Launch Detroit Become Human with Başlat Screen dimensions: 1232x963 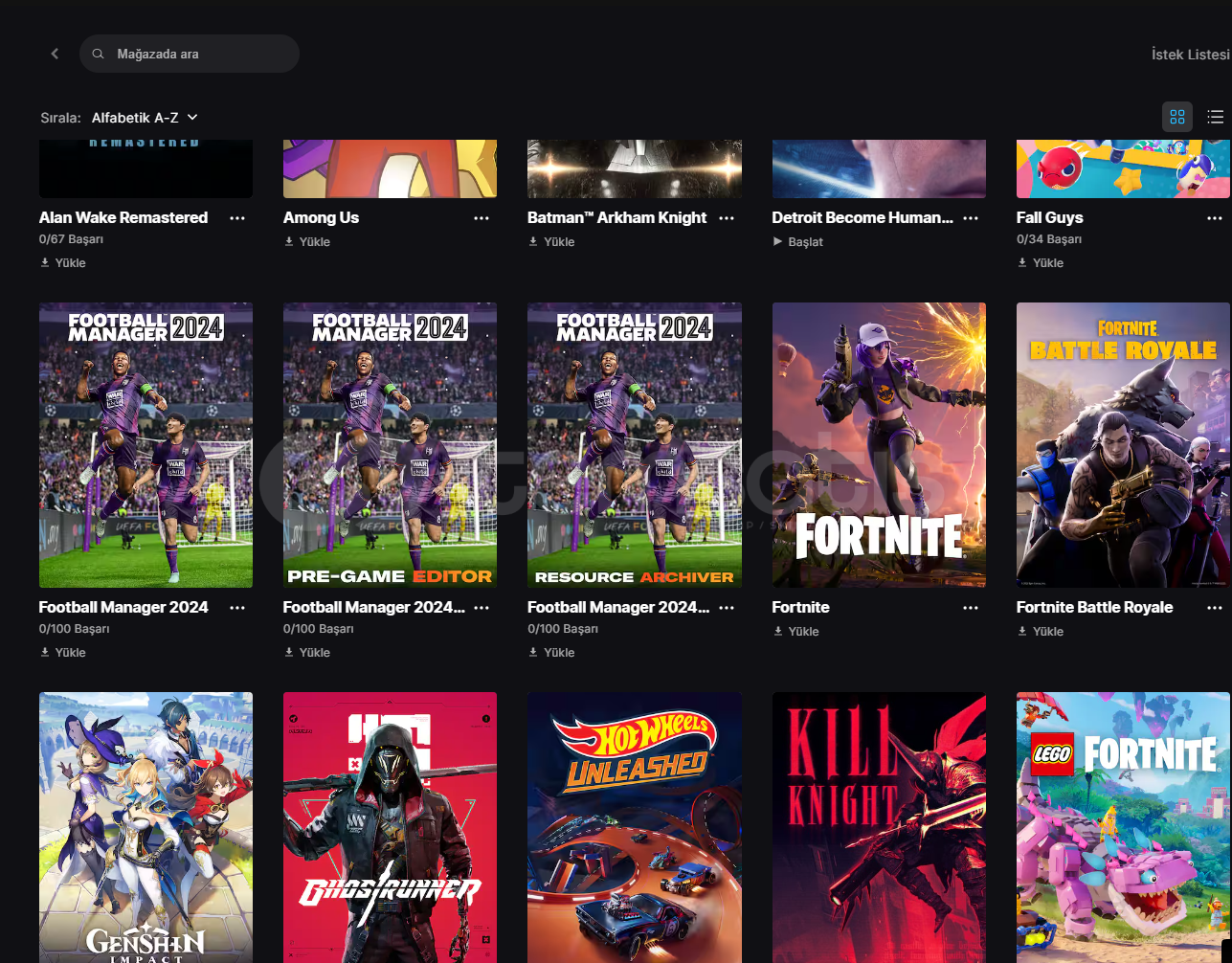tap(798, 242)
